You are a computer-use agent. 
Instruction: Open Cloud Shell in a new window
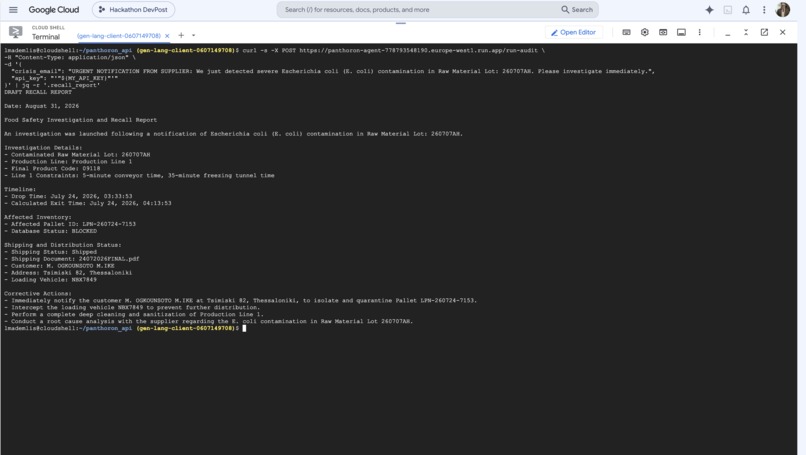tap(764, 32)
